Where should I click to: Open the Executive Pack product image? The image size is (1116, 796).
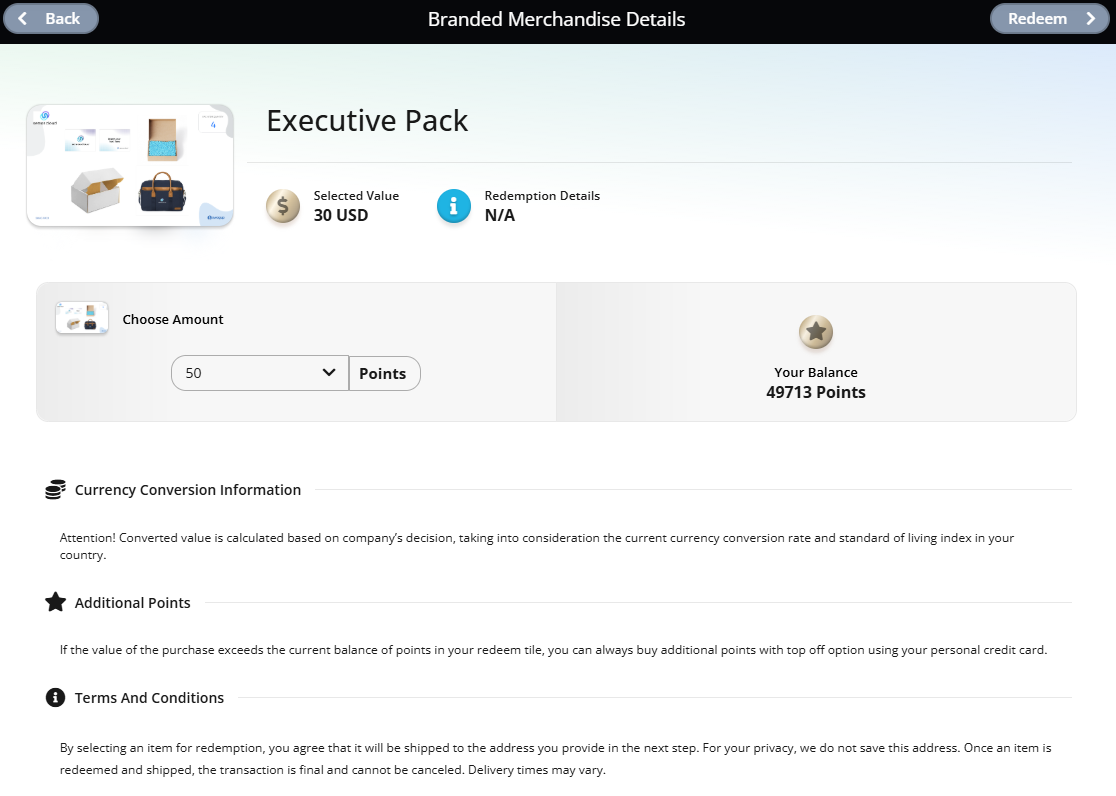130,166
